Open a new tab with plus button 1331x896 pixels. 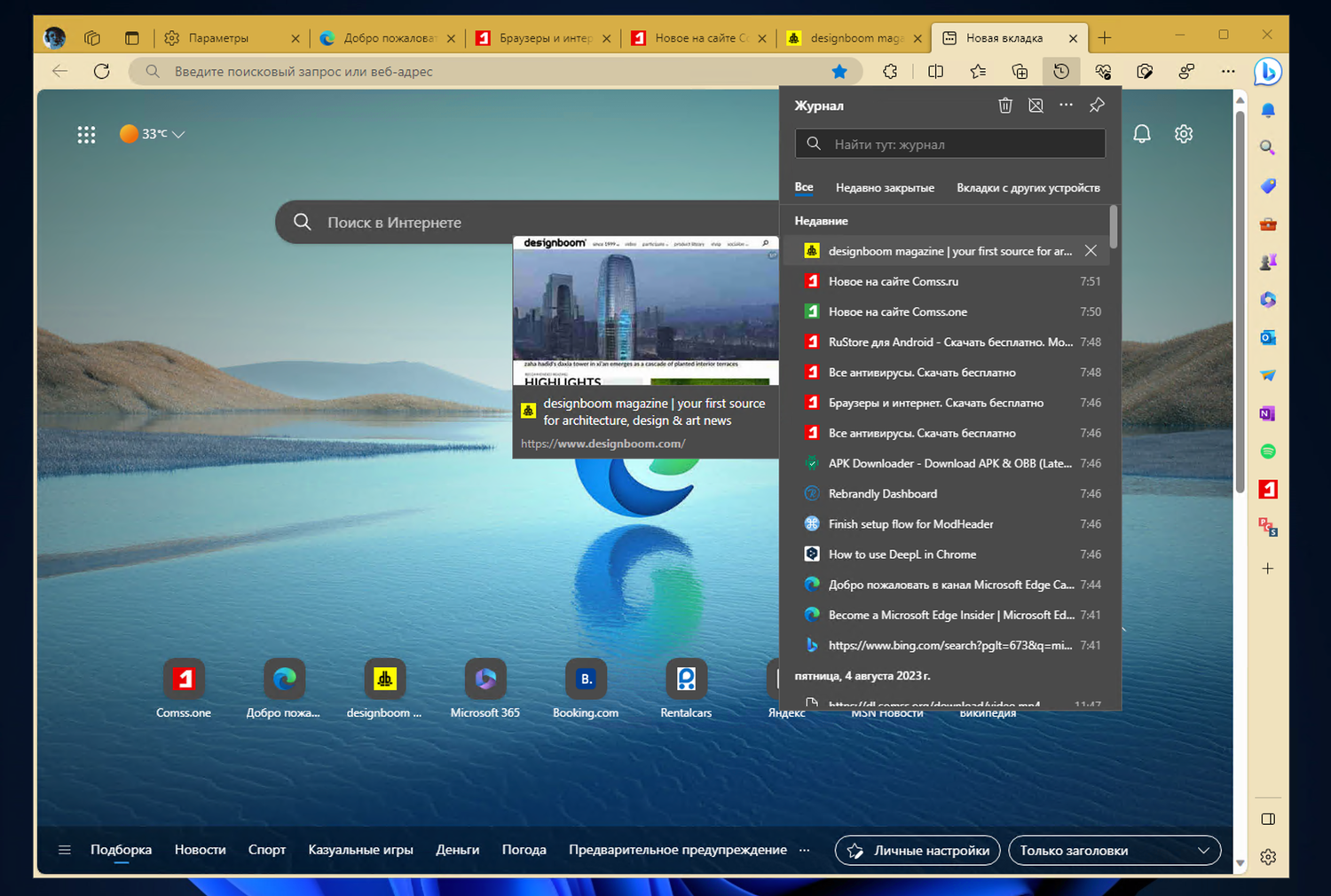coord(1104,38)
